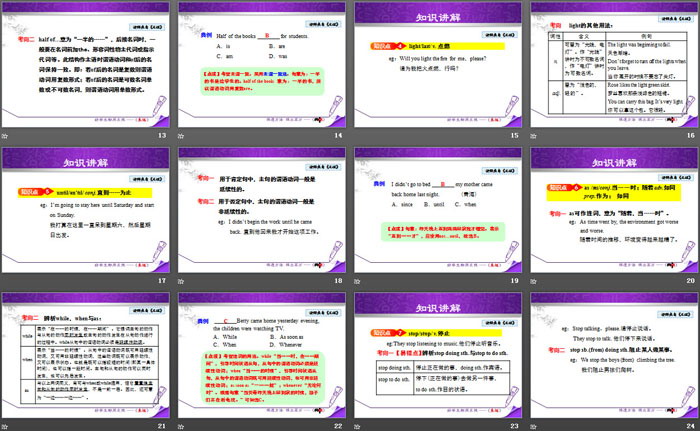Click the yellow 'light/last' heading banner on slide 15
The image size is (700, 431).
tap(420, 47)
